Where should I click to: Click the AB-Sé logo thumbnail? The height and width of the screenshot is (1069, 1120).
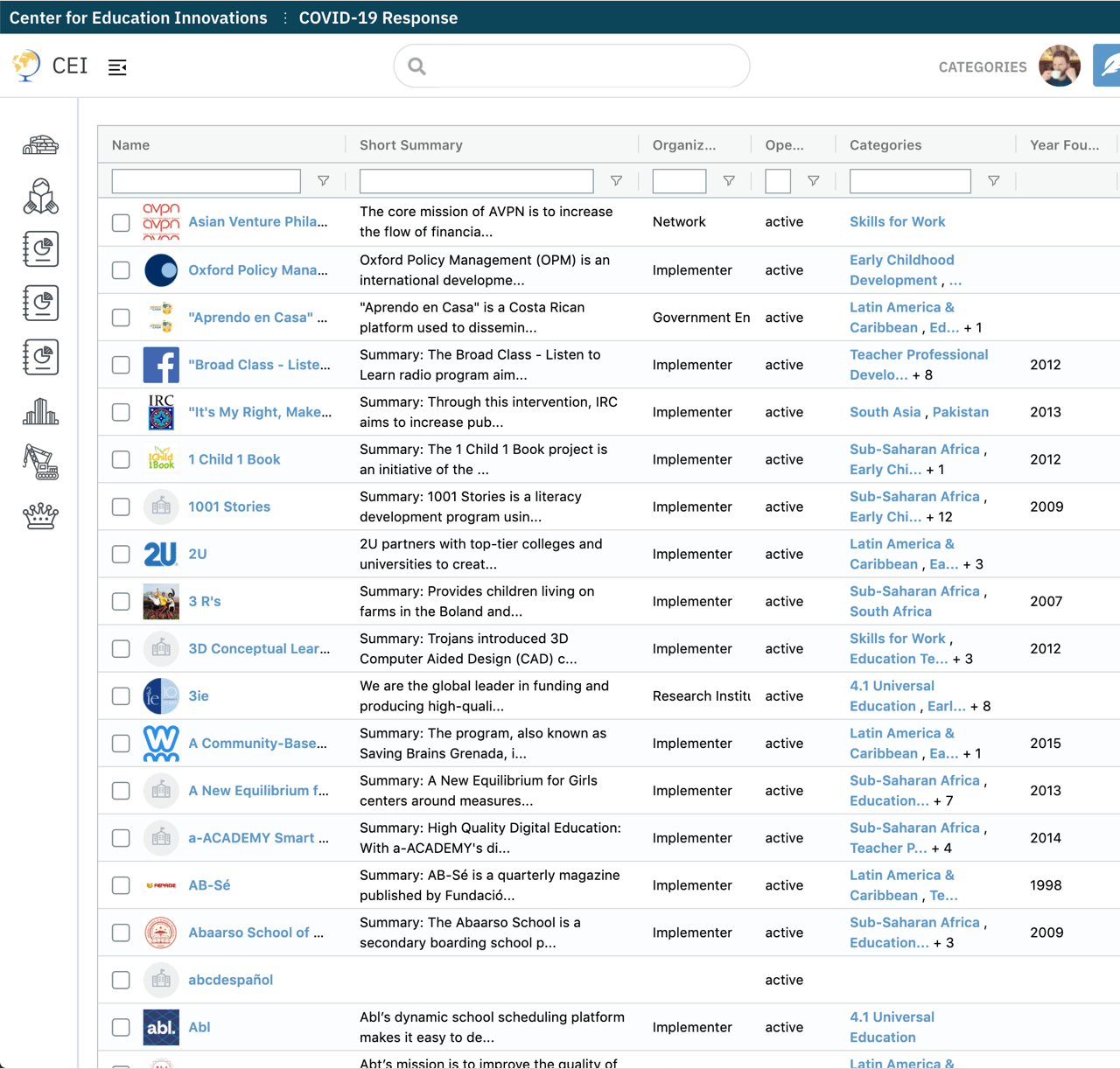pyautogui.click(x=161, y=885)
